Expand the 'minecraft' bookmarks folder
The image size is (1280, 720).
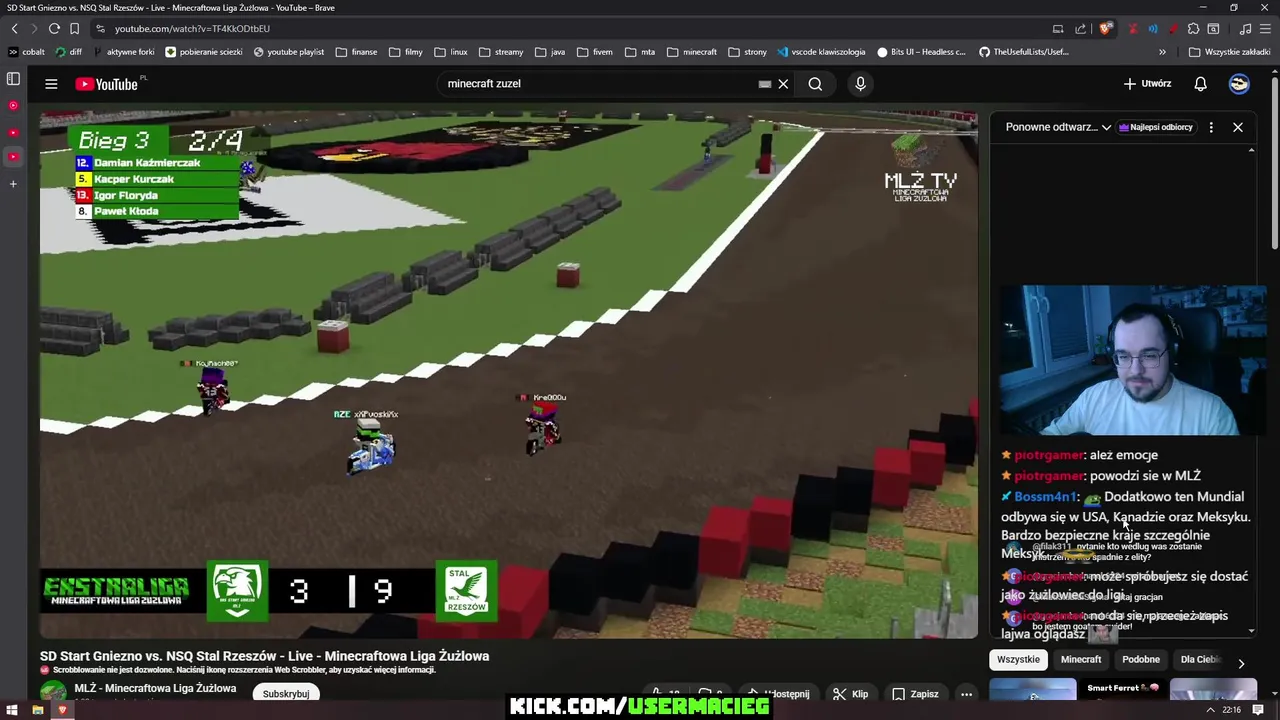pos(692,52)
